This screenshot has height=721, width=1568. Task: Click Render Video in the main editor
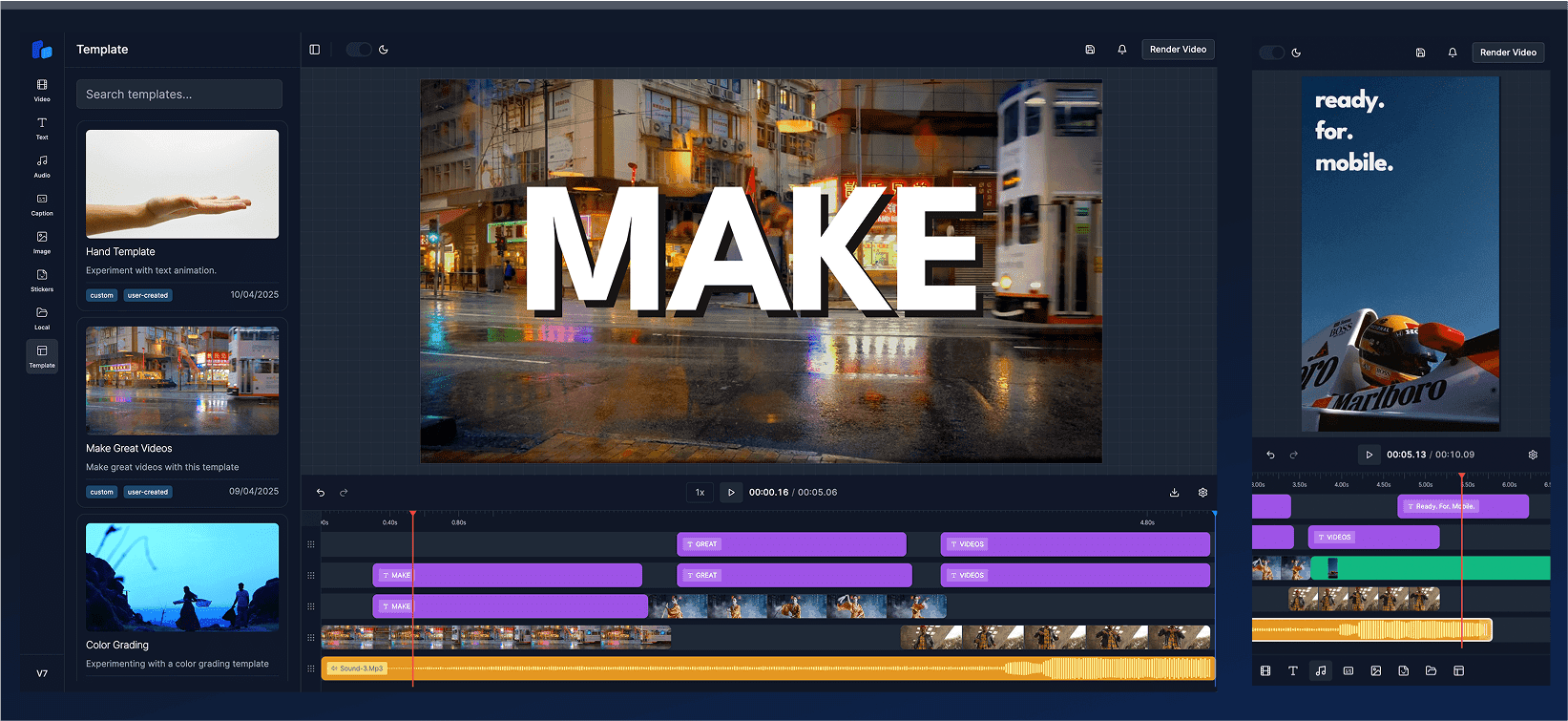(1178, 50)
